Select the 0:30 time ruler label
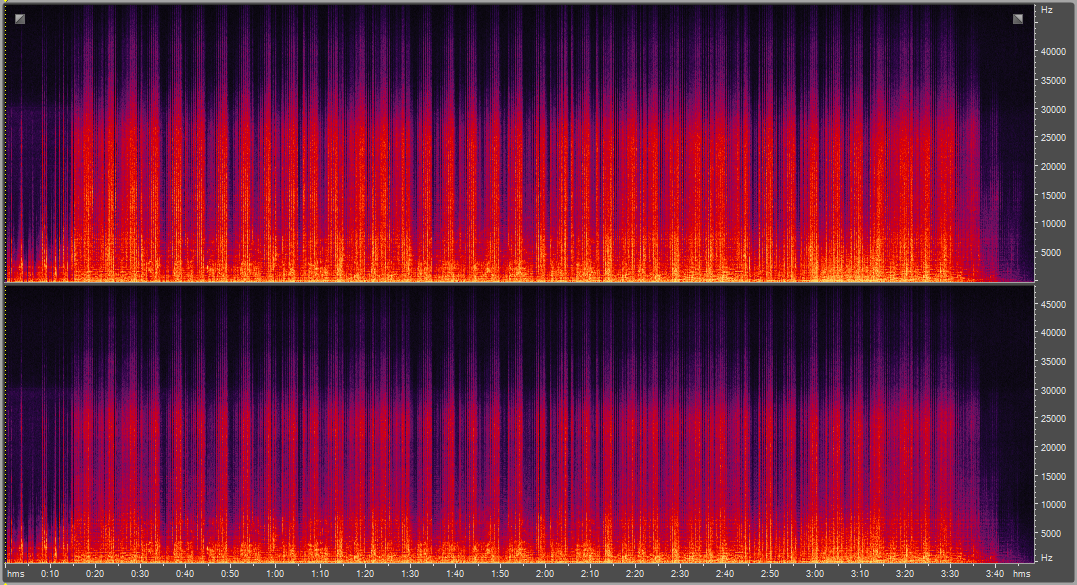The width and height of the screenshot is (1077, 585). coord(140,574)
